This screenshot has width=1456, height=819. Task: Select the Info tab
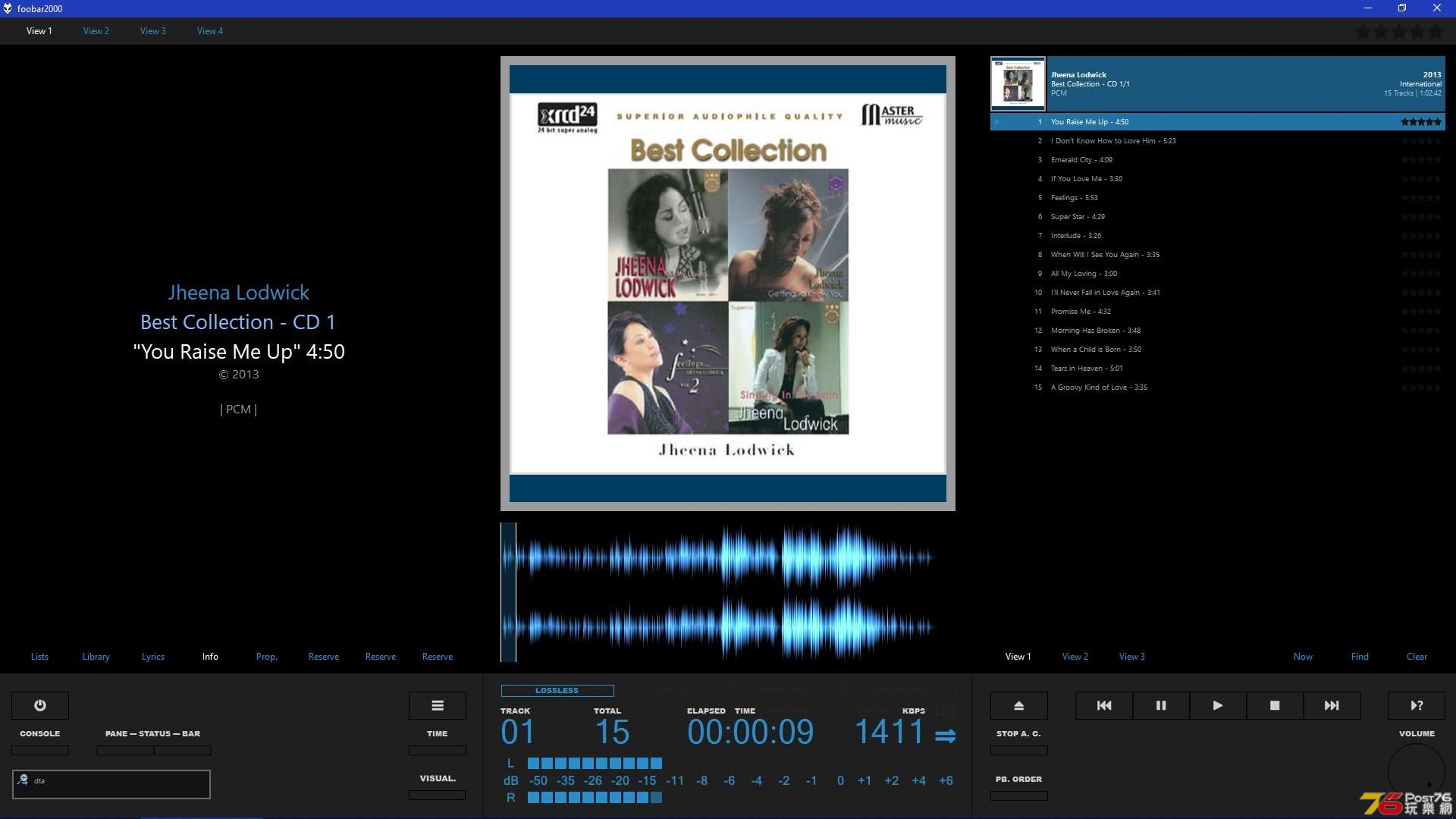[x=210, y=656]
